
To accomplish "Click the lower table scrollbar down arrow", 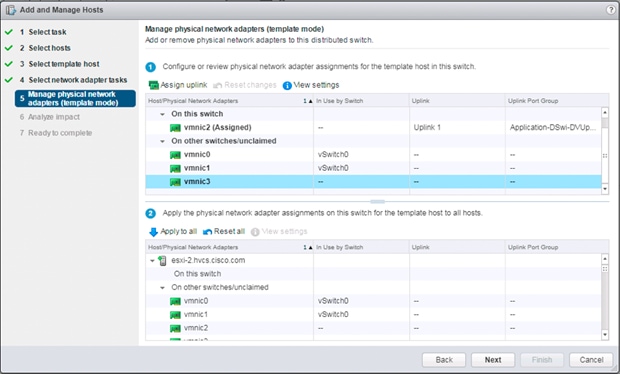I will pyautogui.click(x=605, y=335).
